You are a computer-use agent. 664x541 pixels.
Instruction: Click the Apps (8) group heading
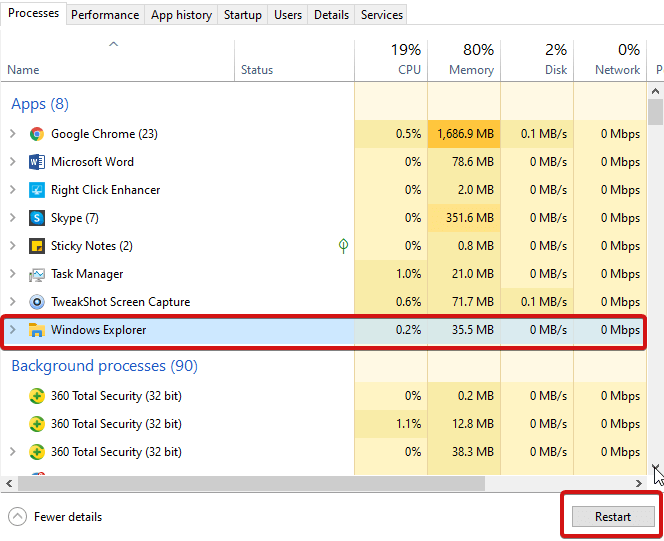coord(40,104)
